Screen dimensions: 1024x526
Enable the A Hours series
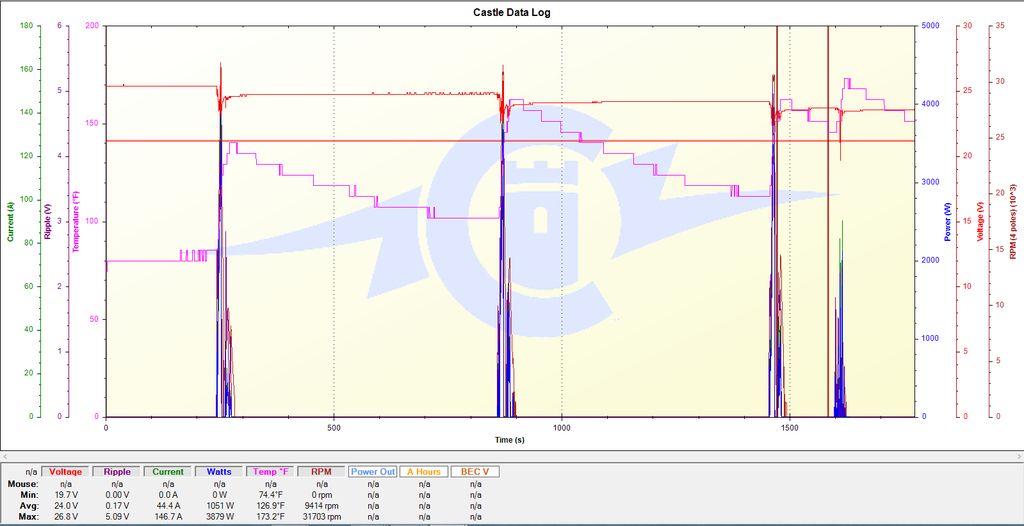[x=424, y=471]
